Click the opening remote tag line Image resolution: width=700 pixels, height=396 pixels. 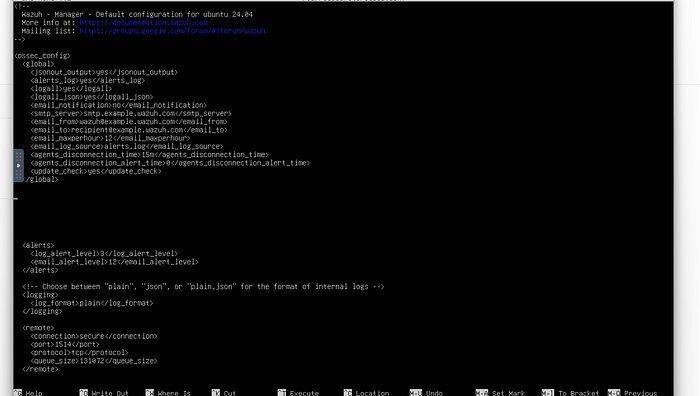click(38, 328)
